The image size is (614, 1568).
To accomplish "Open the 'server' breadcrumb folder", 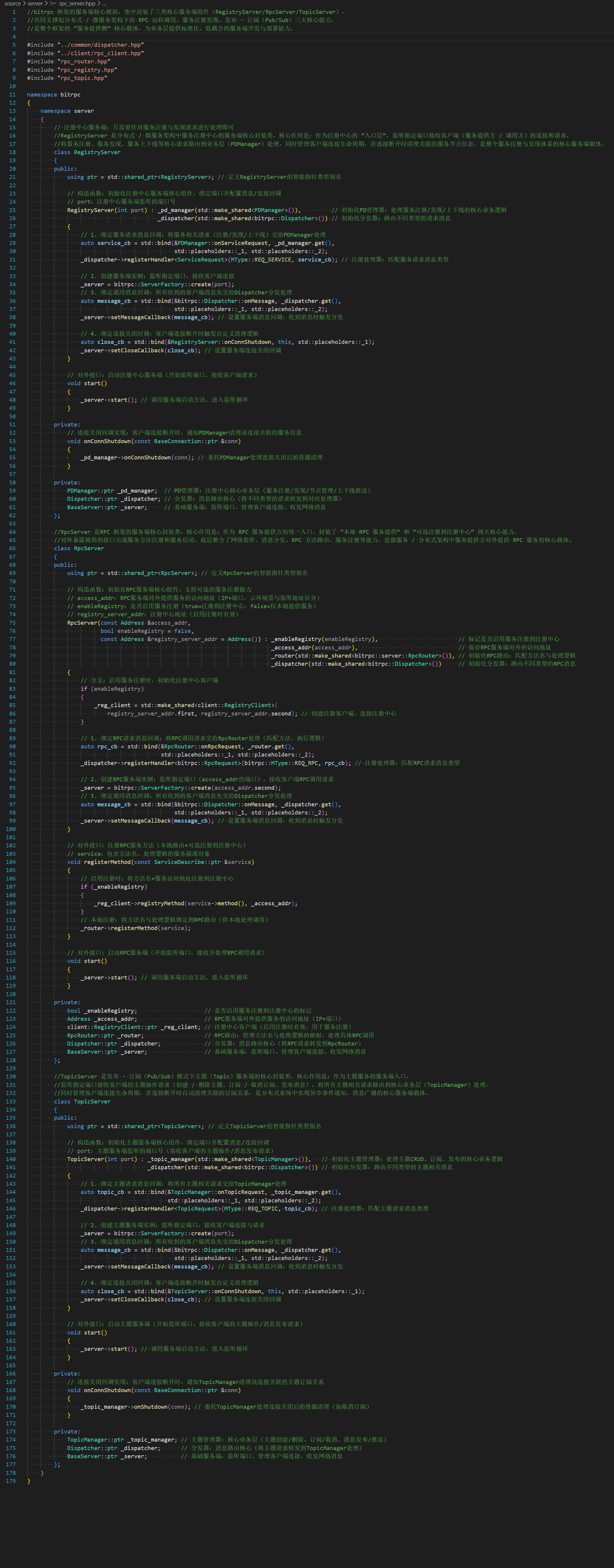I will pos(35,4).
